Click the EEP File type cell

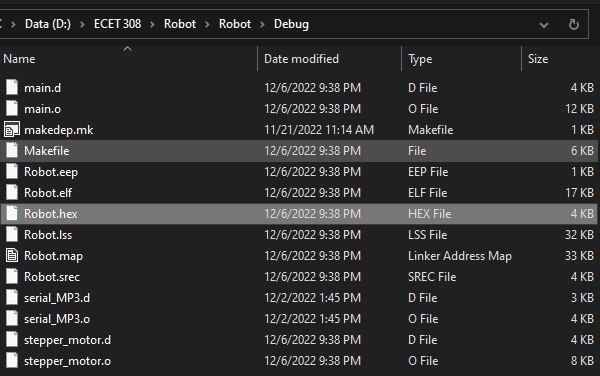click(428, 172)
